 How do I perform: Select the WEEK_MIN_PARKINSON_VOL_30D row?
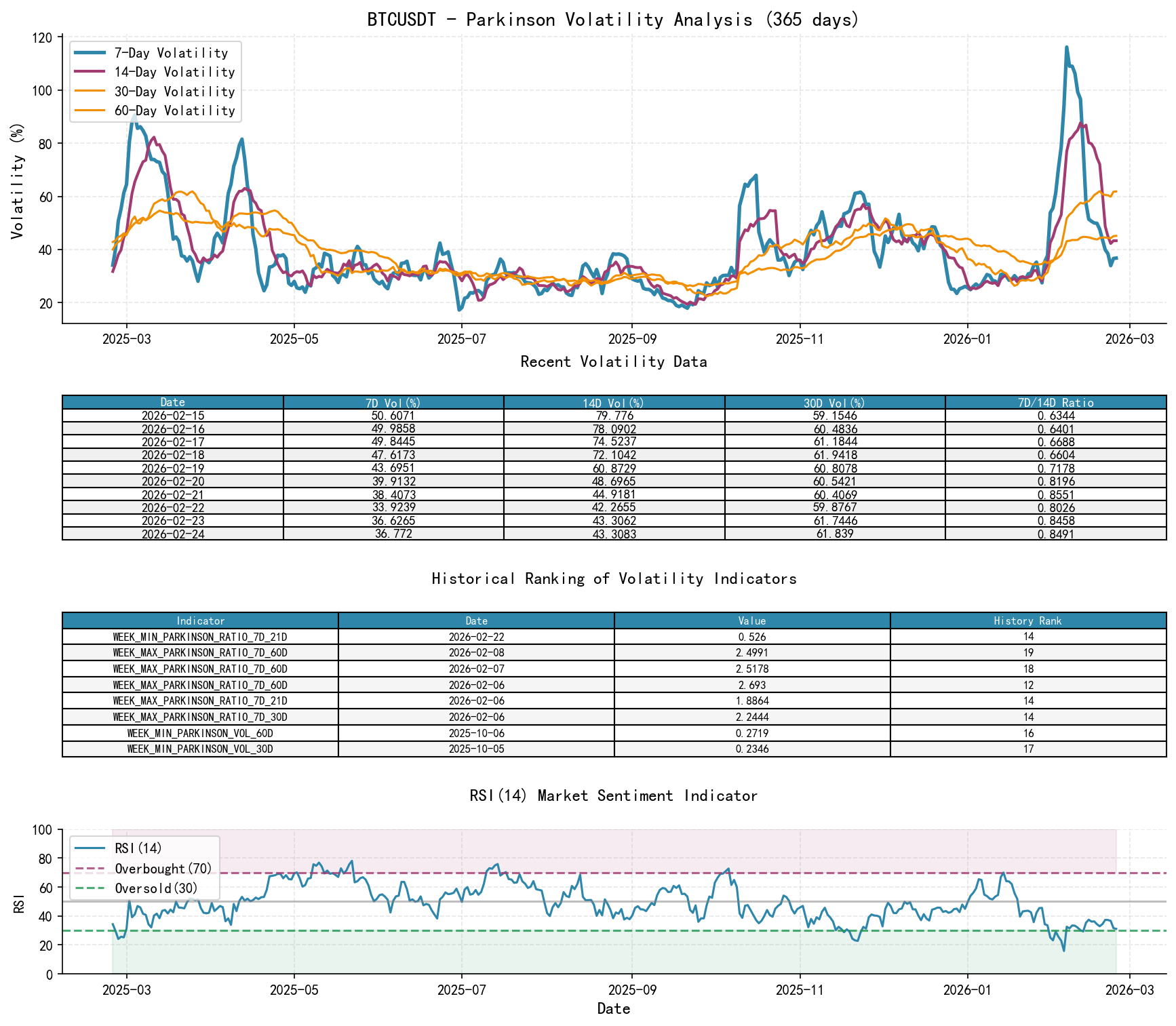[199, 749]
